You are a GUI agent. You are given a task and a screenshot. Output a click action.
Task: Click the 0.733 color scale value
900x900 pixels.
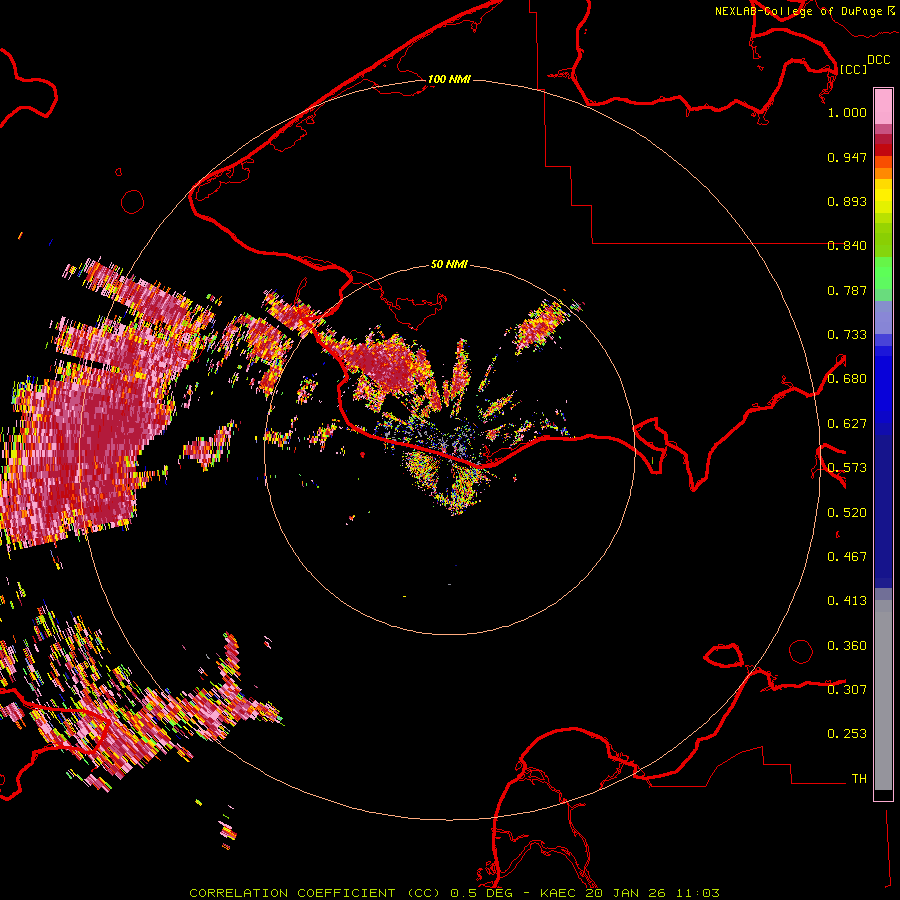tap(847, 335)
